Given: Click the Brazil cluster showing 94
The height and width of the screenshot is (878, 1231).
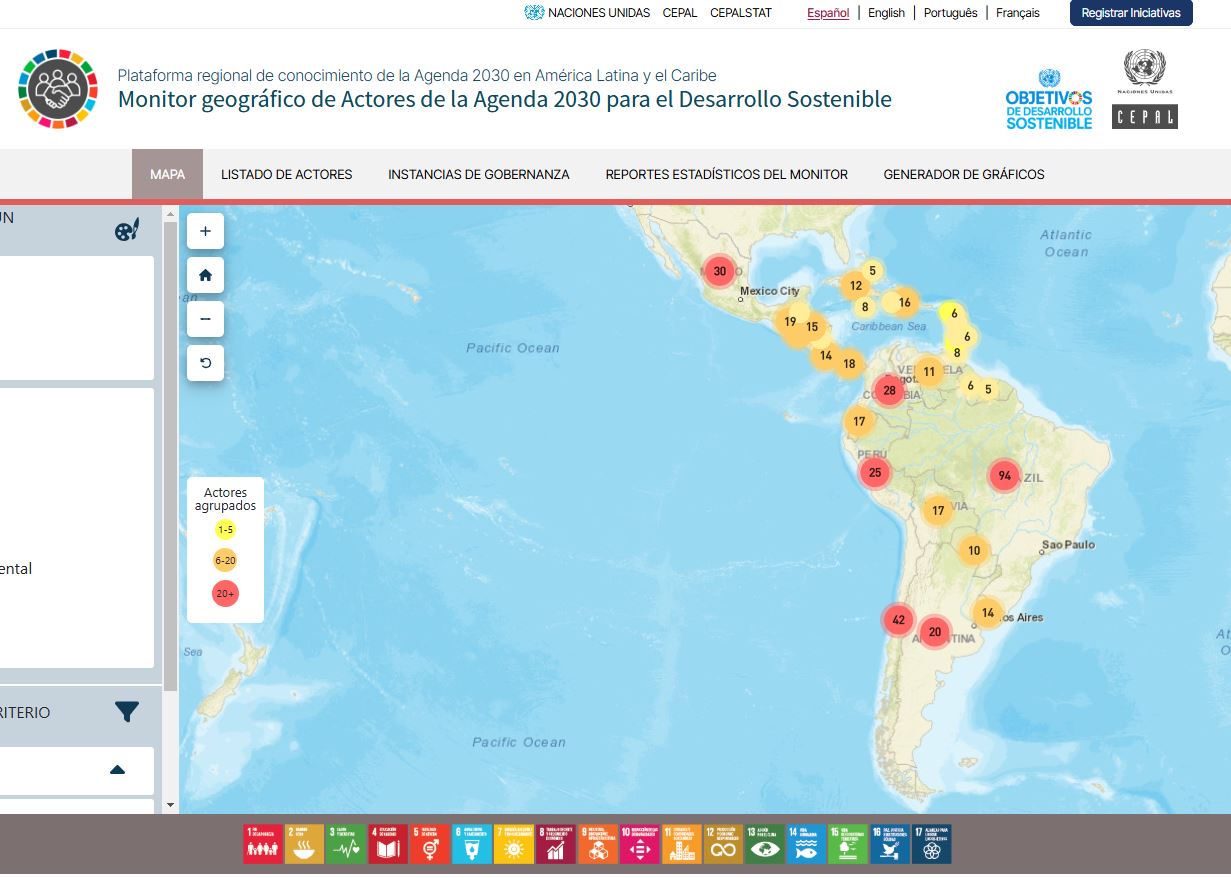Looking at the screenshot, I should (x=1005, y=476).
